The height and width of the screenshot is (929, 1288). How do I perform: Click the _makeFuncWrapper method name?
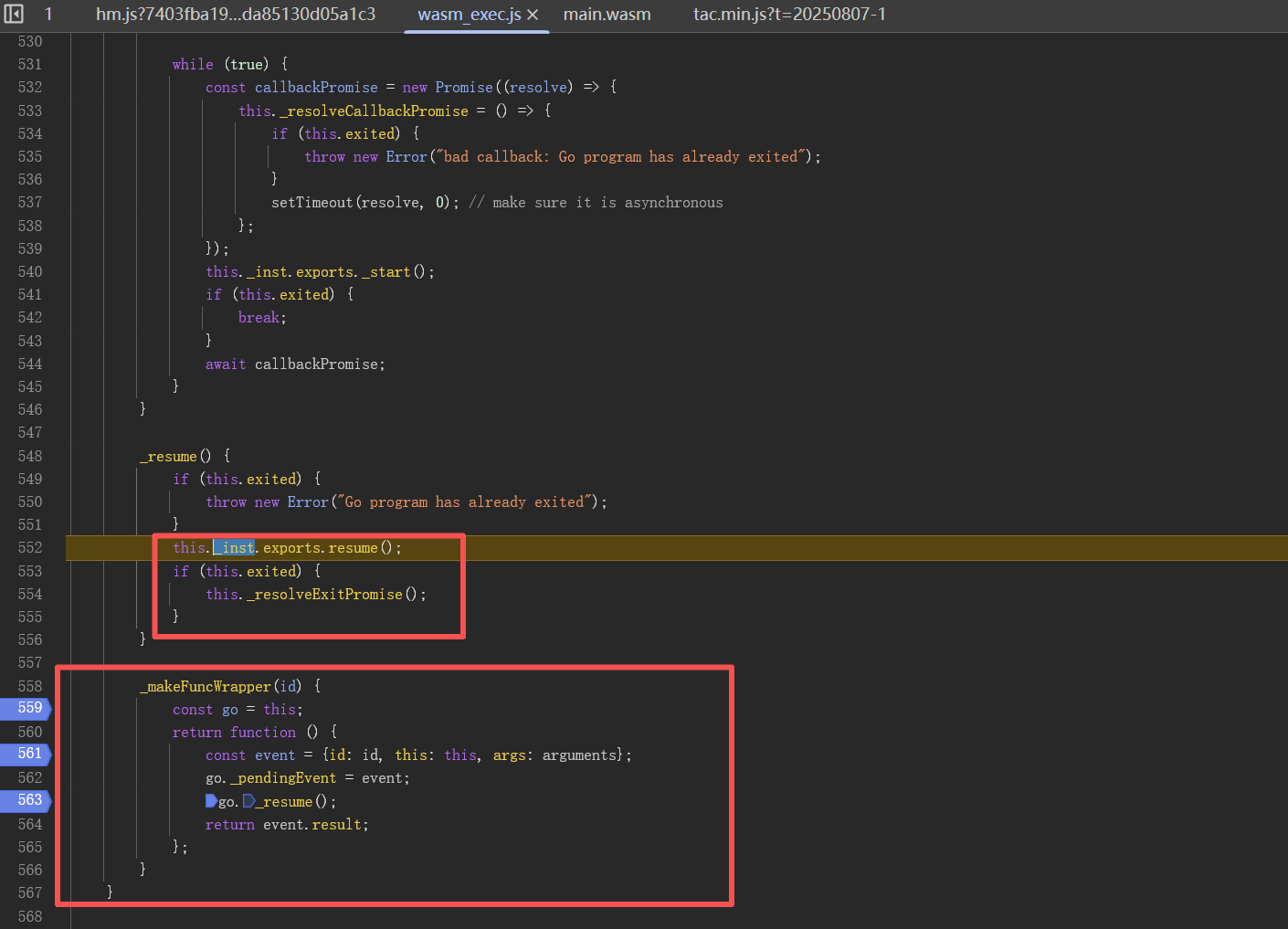pyautogui.click(x=209, y=687)
